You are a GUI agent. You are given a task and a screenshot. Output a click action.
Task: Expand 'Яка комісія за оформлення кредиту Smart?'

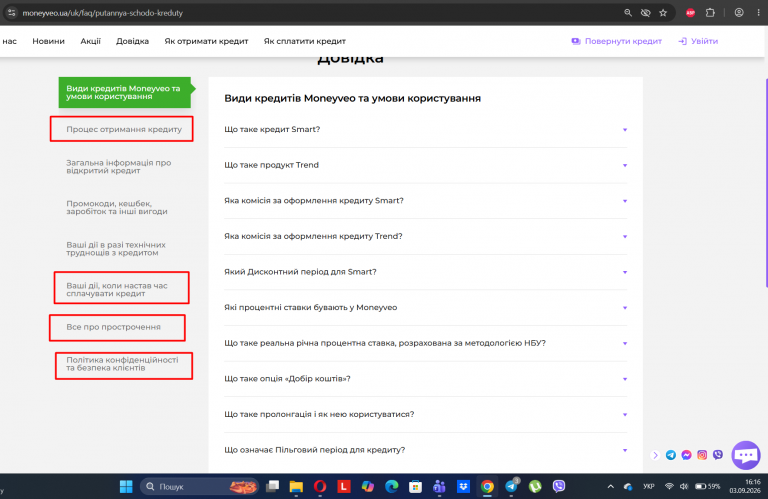[x=425, y=201]
